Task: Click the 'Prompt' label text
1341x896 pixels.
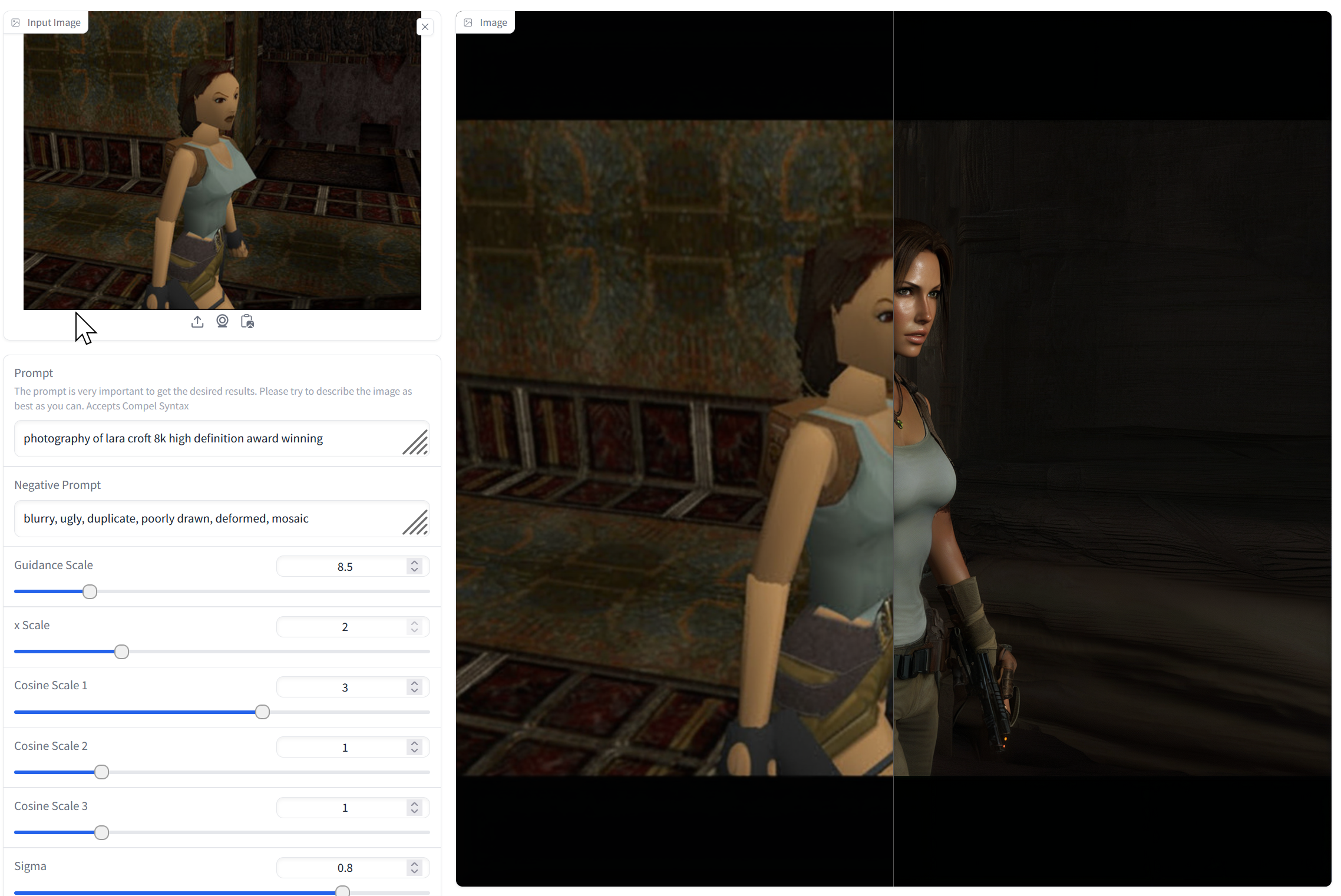Action: pos(34,373)
